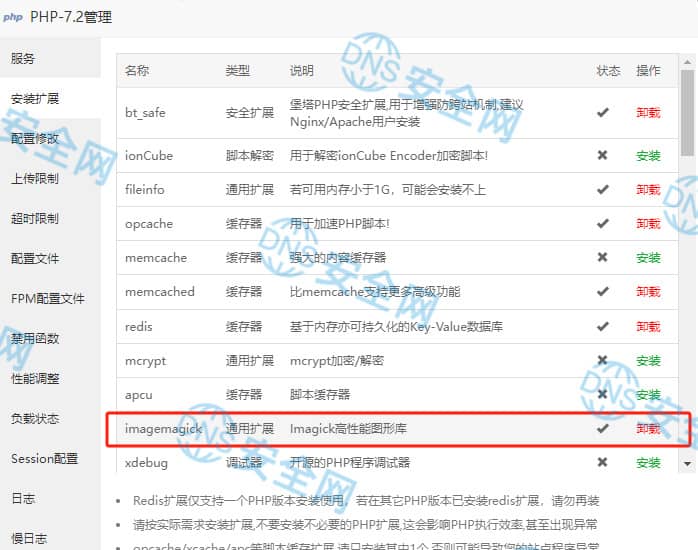698x550 pixels.
Task: Click the bt_safe extension name
Action: pos(145,113)
